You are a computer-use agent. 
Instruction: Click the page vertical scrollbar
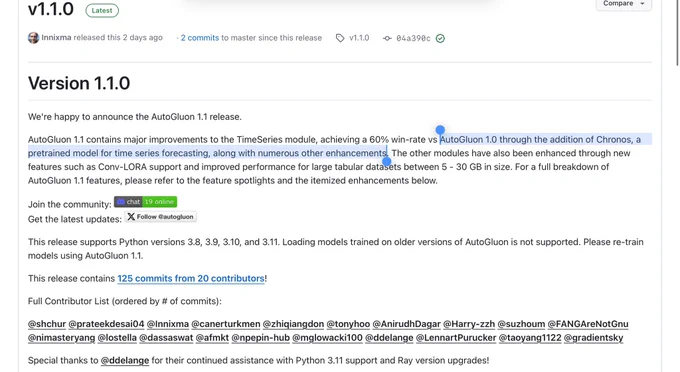(677, 33)
